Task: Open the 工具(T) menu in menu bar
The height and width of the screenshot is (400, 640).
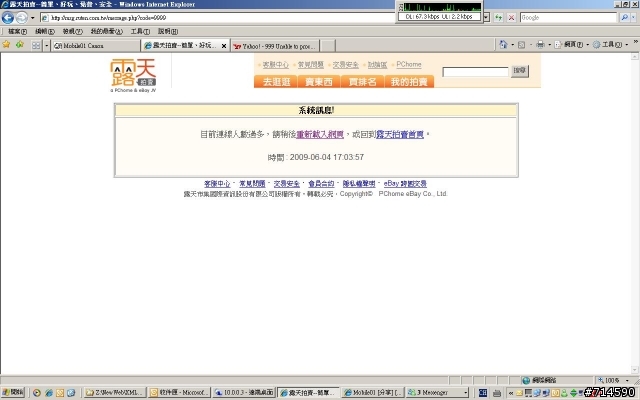Action: [140, 31]
